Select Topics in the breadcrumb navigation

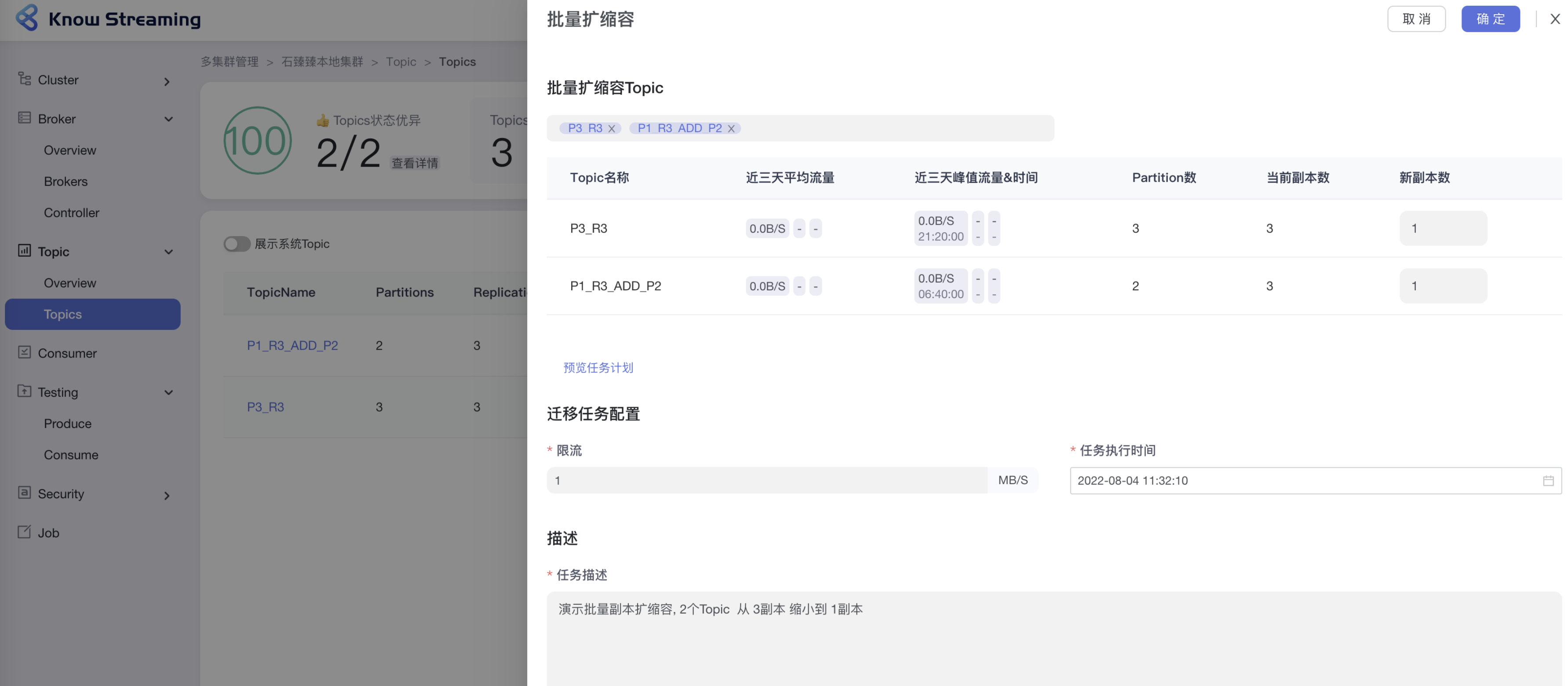(x=457, y=62)
